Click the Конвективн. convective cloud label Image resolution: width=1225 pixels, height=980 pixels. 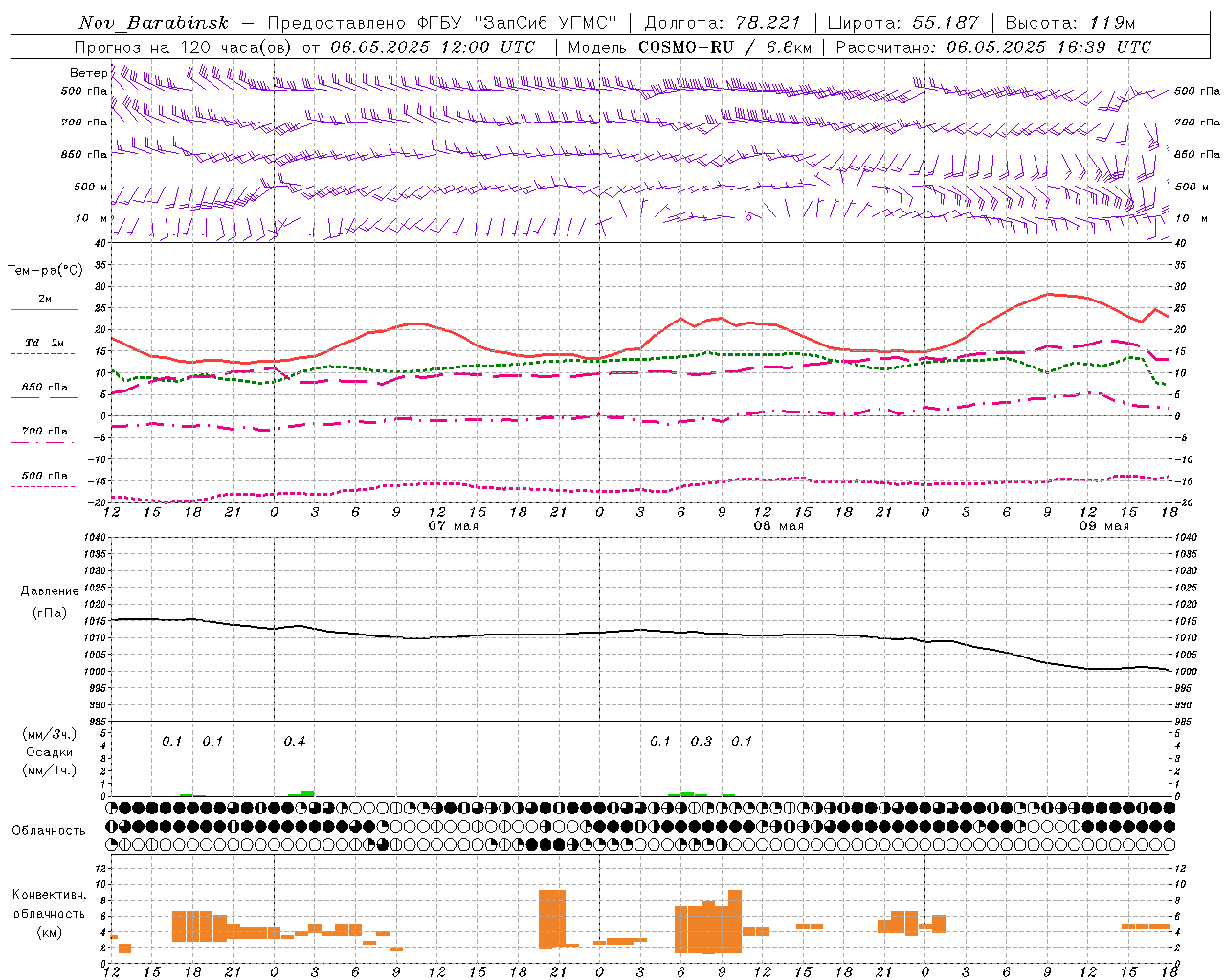click(x=49, y=895)
